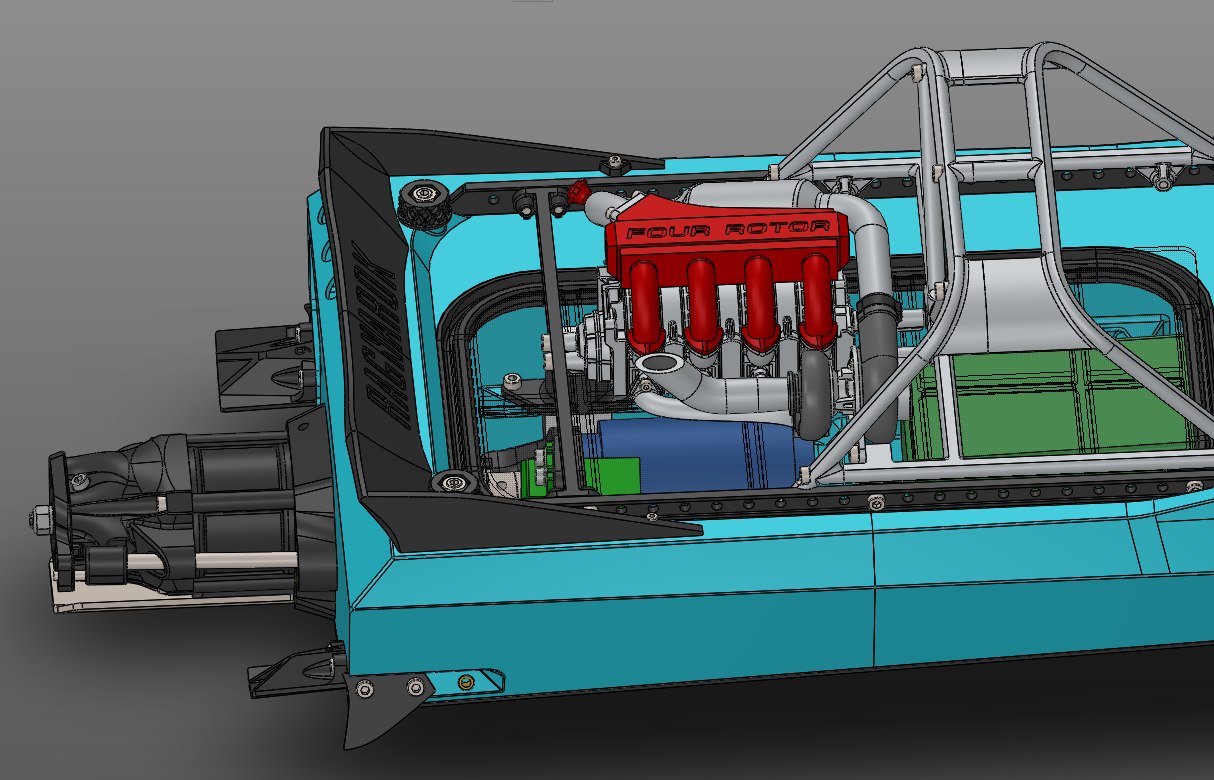
Task: Click the gold screw on the hull side
Action: pyautogui.click(x=465, y=683)
